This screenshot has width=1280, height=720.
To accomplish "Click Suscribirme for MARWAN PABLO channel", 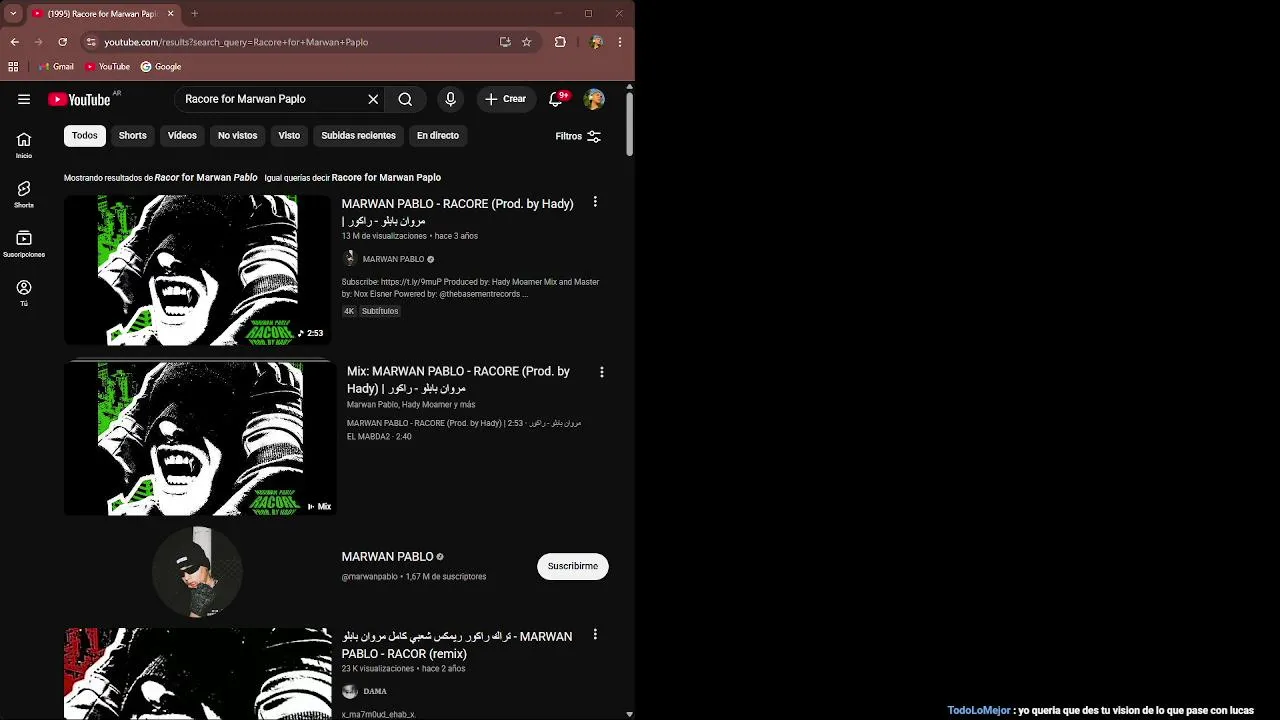I will tap(573, 566).
